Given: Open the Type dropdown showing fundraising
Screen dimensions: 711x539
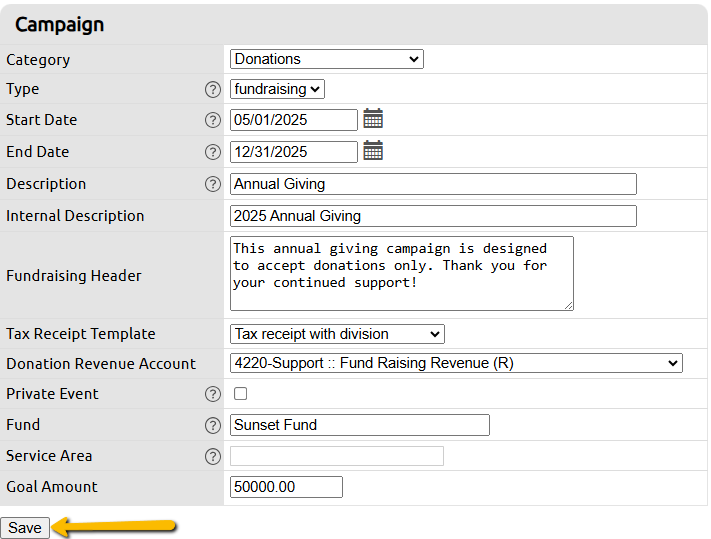Looking at the screenshot, I should 277,89.
